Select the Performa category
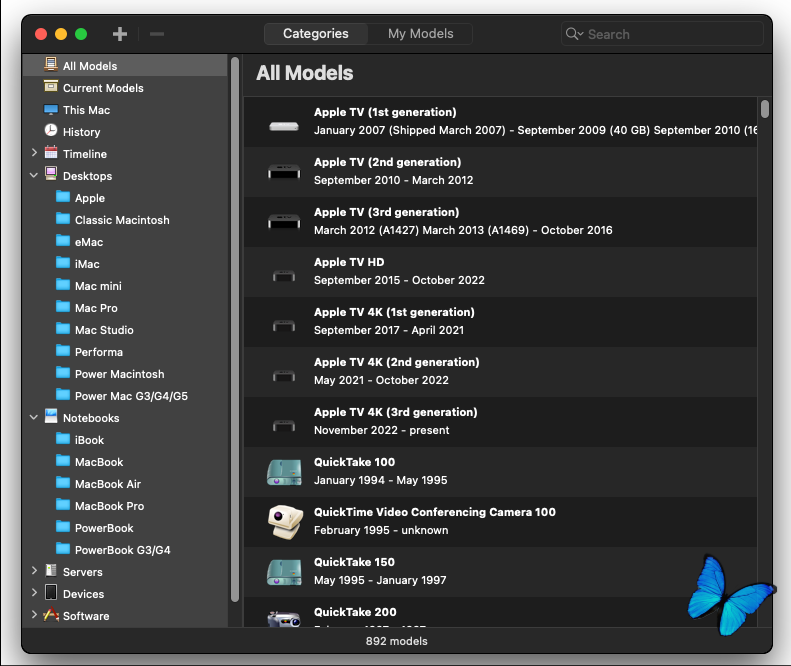 click(125, 352)
